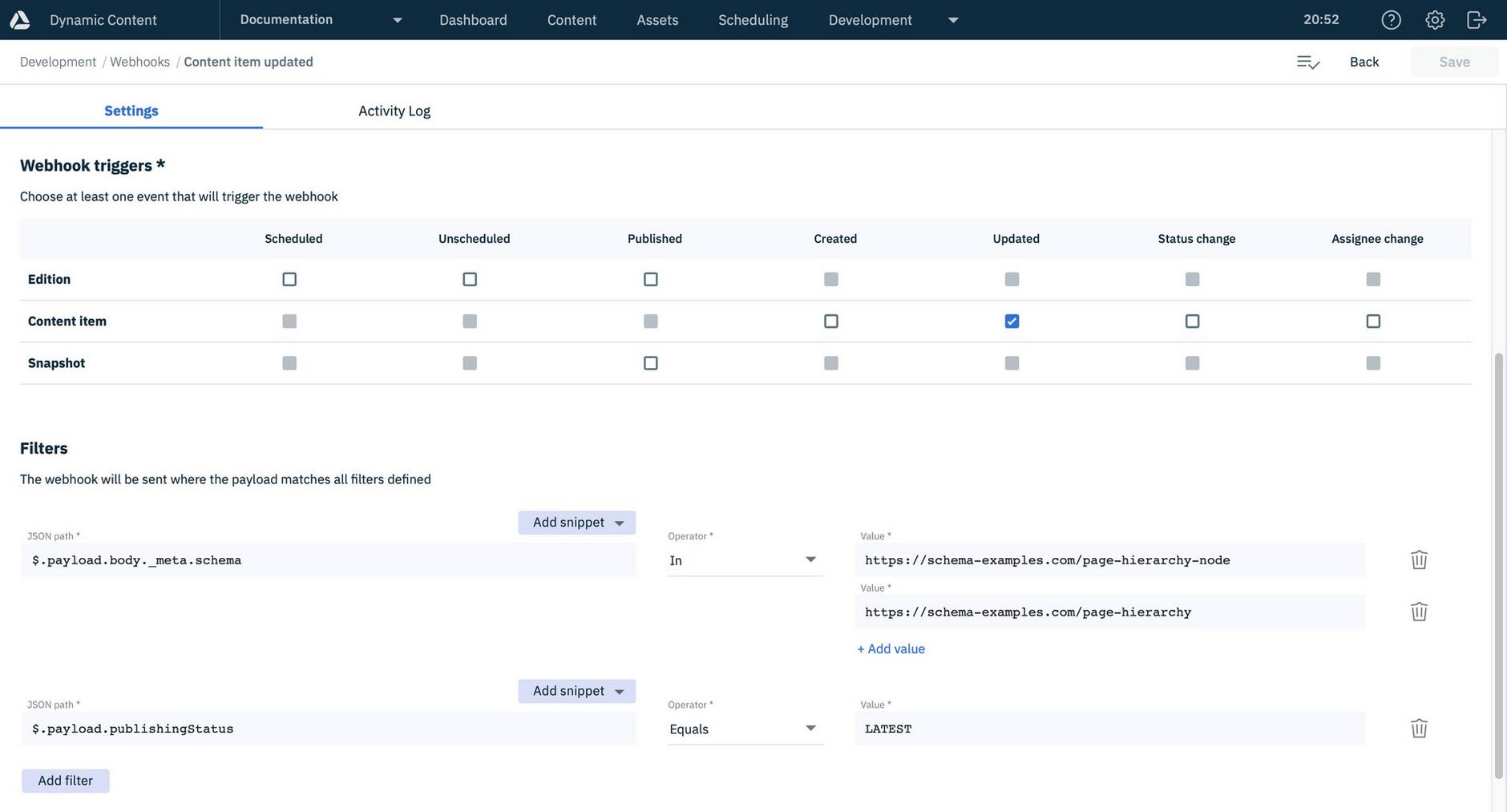This screenshot has width=1507, height=812.
Task: Open the Equals operator dropdown
Action: 745,729
